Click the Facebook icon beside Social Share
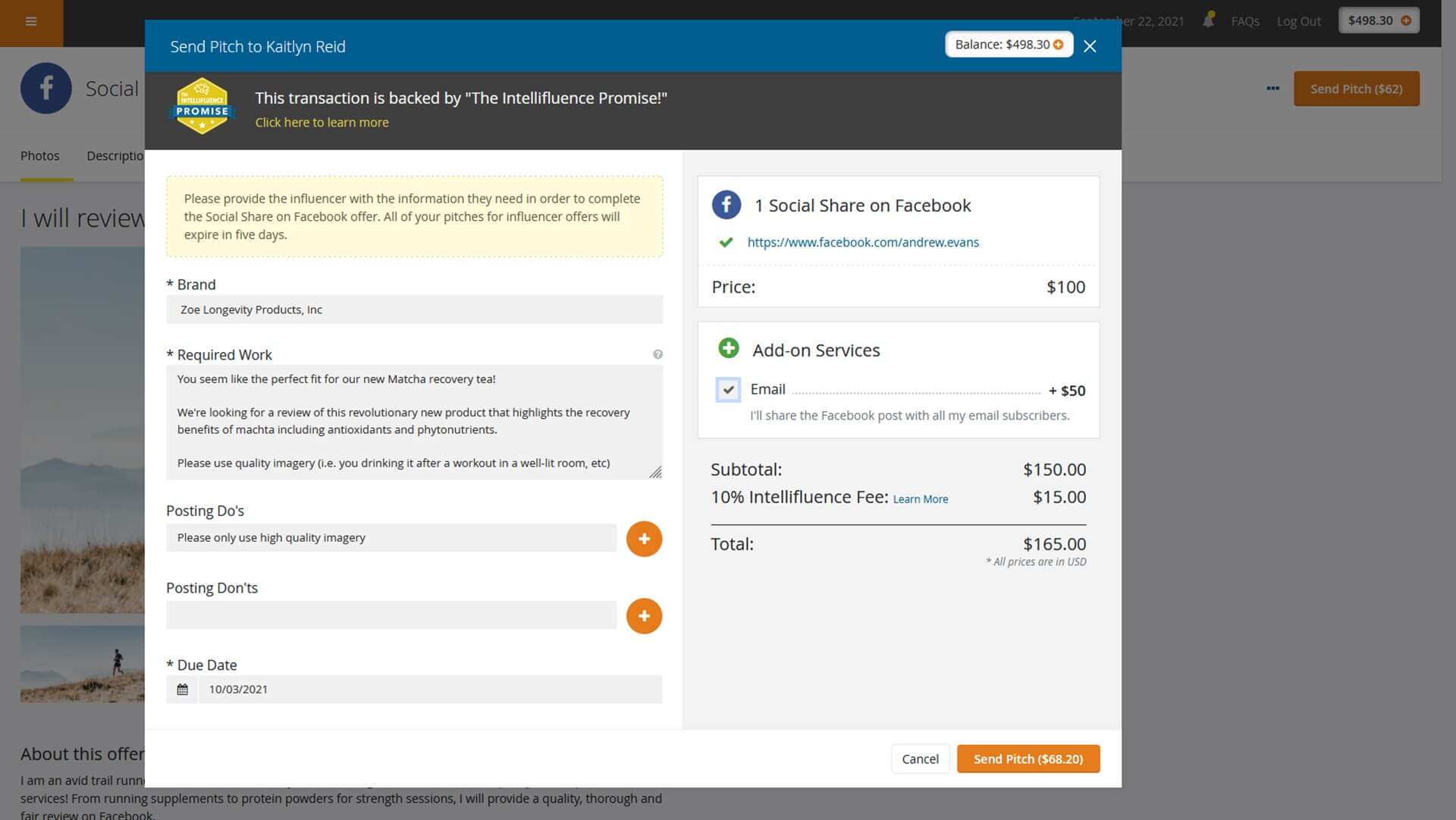The width and height of the screenshot is (1456, 820). click(726, 205)
